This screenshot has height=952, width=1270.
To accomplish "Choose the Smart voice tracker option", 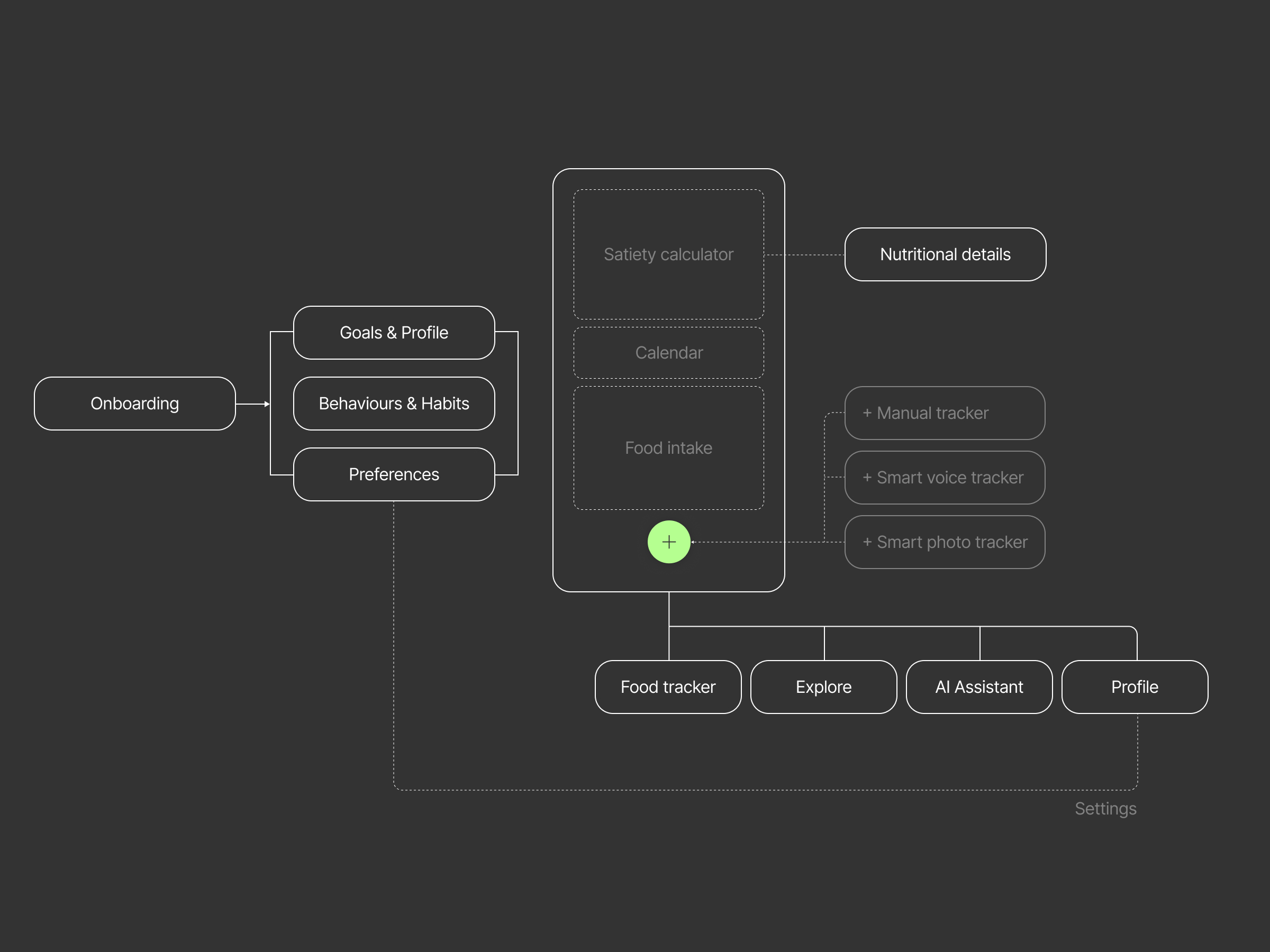I will (x=945, y=478).
